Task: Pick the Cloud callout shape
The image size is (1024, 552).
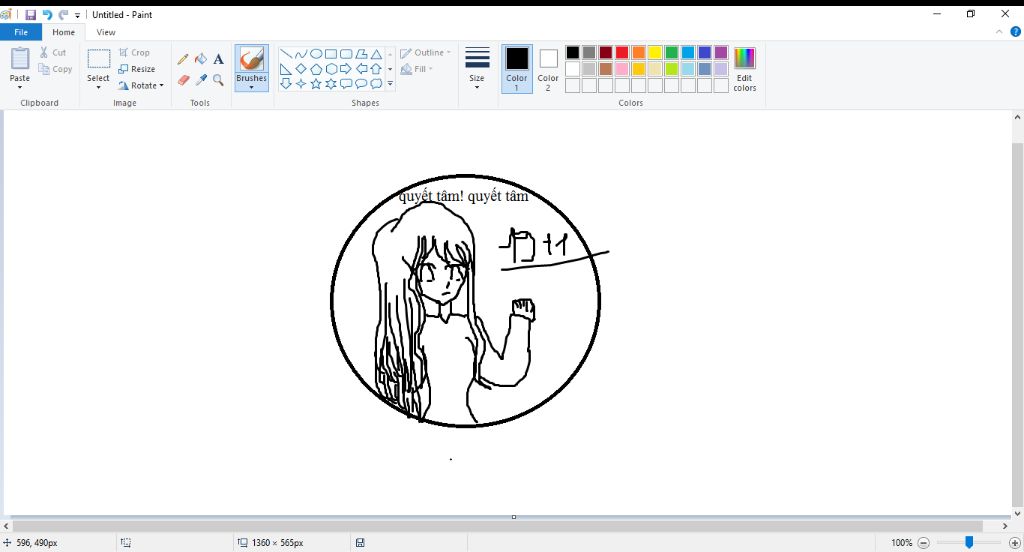Action: pos(376,84)
